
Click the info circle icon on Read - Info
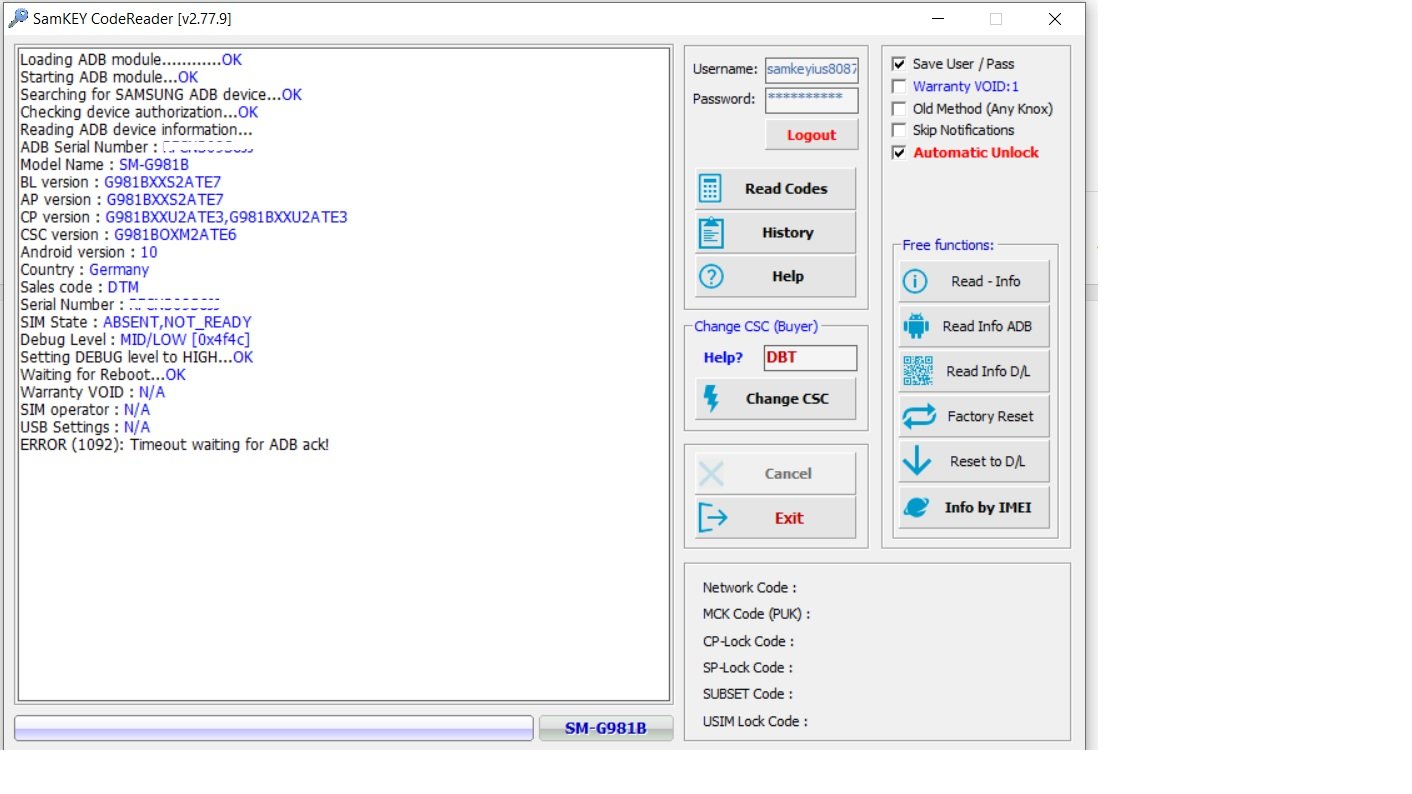(x=915, y=282)
